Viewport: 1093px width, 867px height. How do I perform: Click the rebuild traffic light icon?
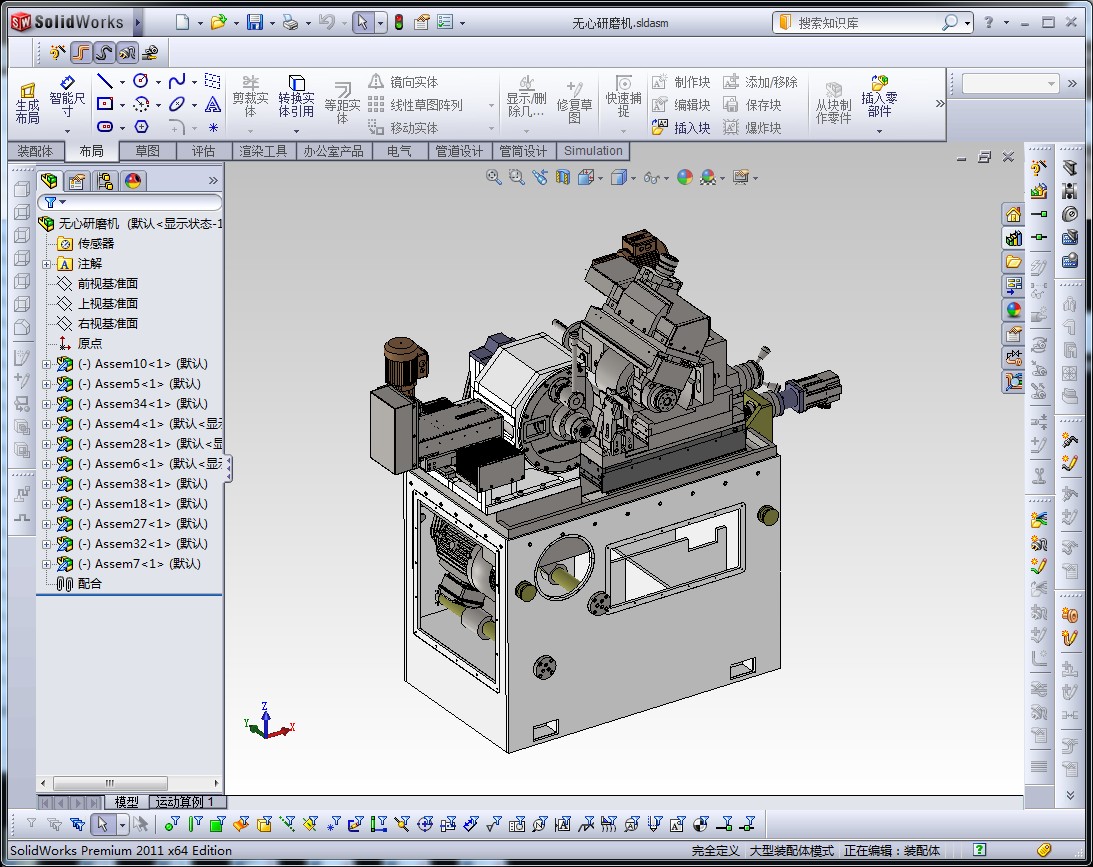[x=399, y=22]
